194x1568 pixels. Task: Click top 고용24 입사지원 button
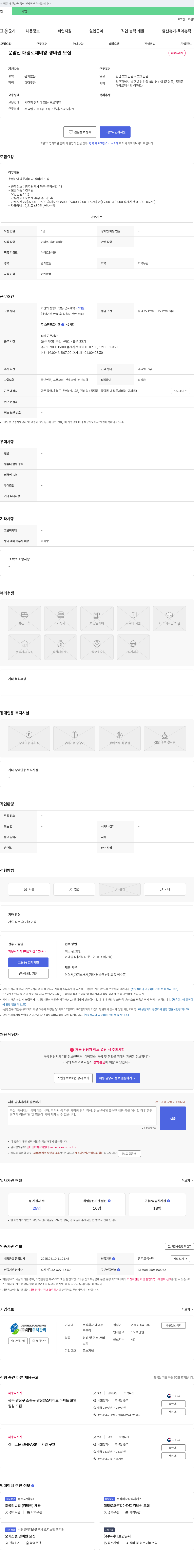pyautogui.click(x=115, y=132)
